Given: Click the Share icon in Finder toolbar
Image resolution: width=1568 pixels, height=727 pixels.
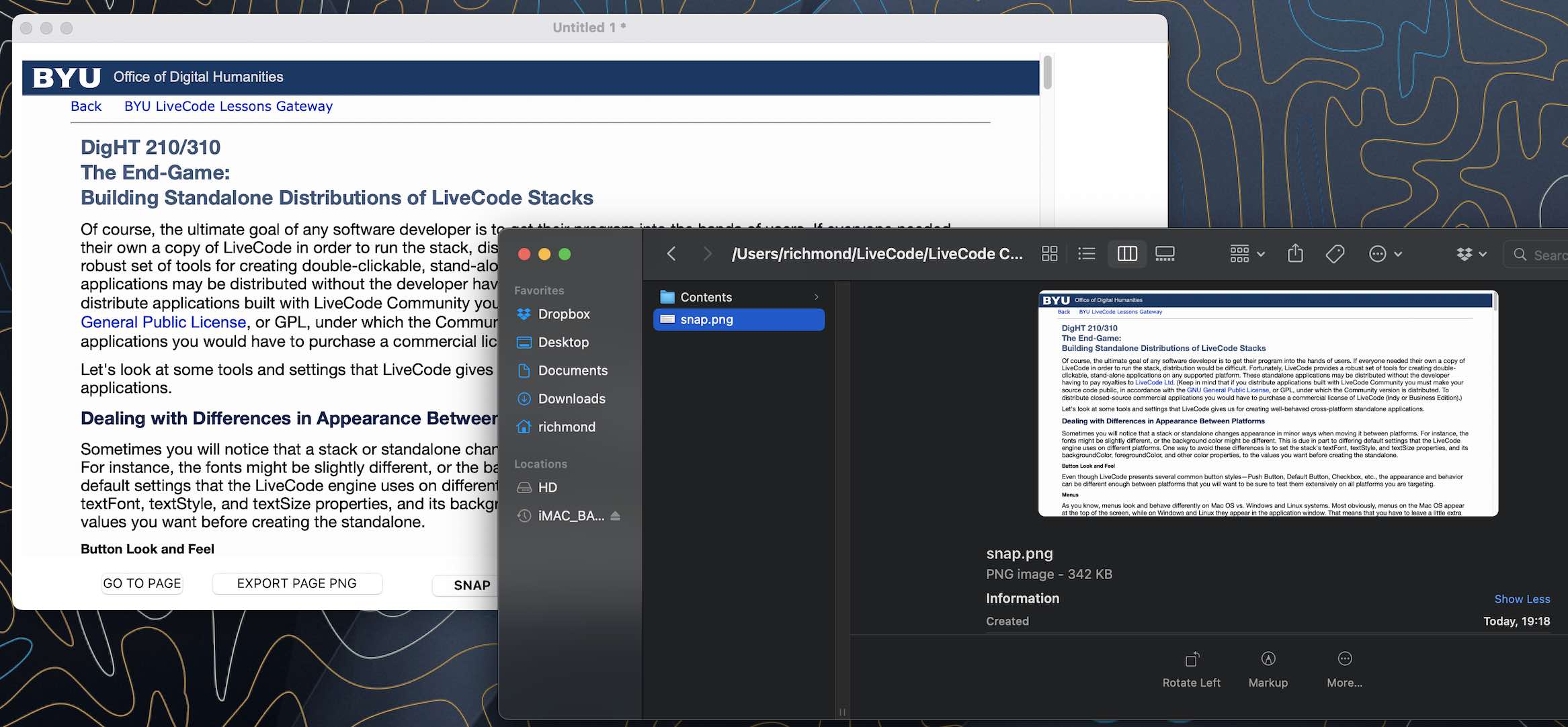Looking at the screenshot, I should pos(1295,254).
